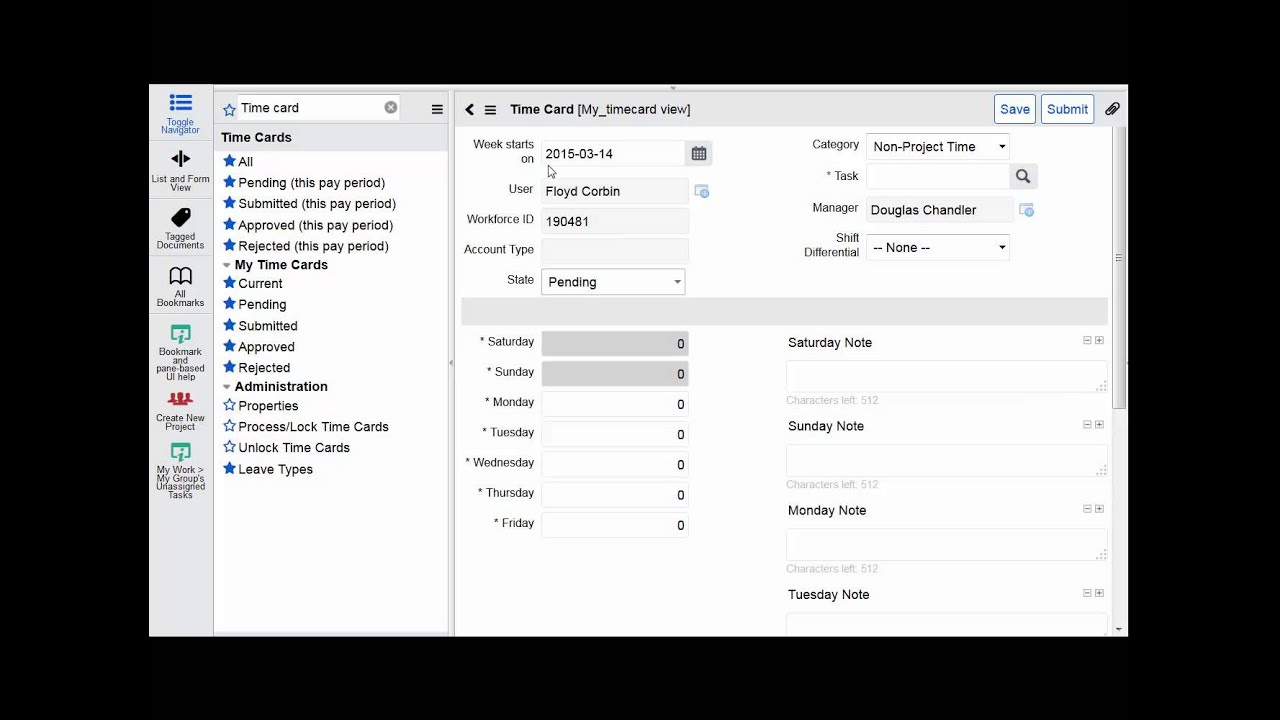The height and width of the screenshot is (720, 1280).
Task: Click the navigator filter text box
Action: [x=310, y=108]
